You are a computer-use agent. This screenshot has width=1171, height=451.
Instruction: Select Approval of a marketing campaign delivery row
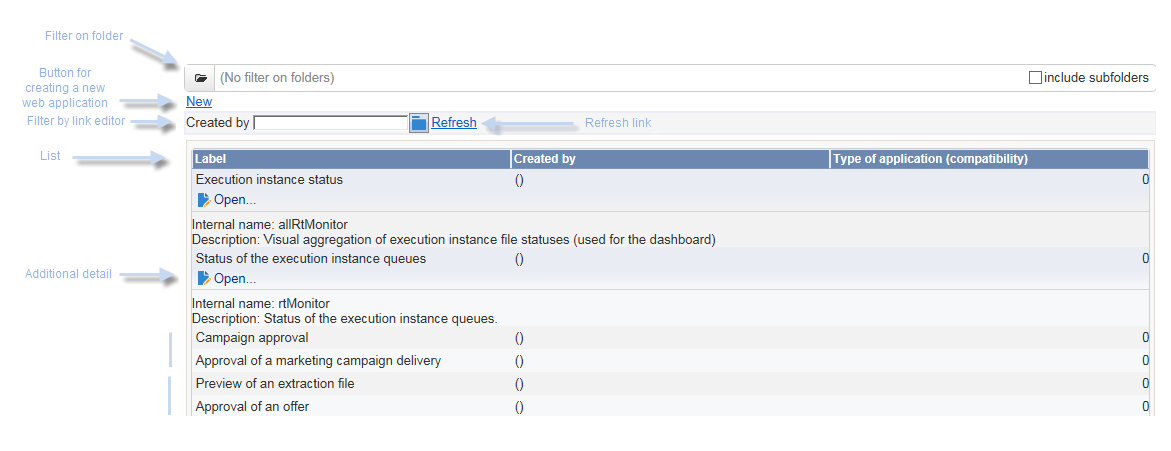tap(671, 361)
